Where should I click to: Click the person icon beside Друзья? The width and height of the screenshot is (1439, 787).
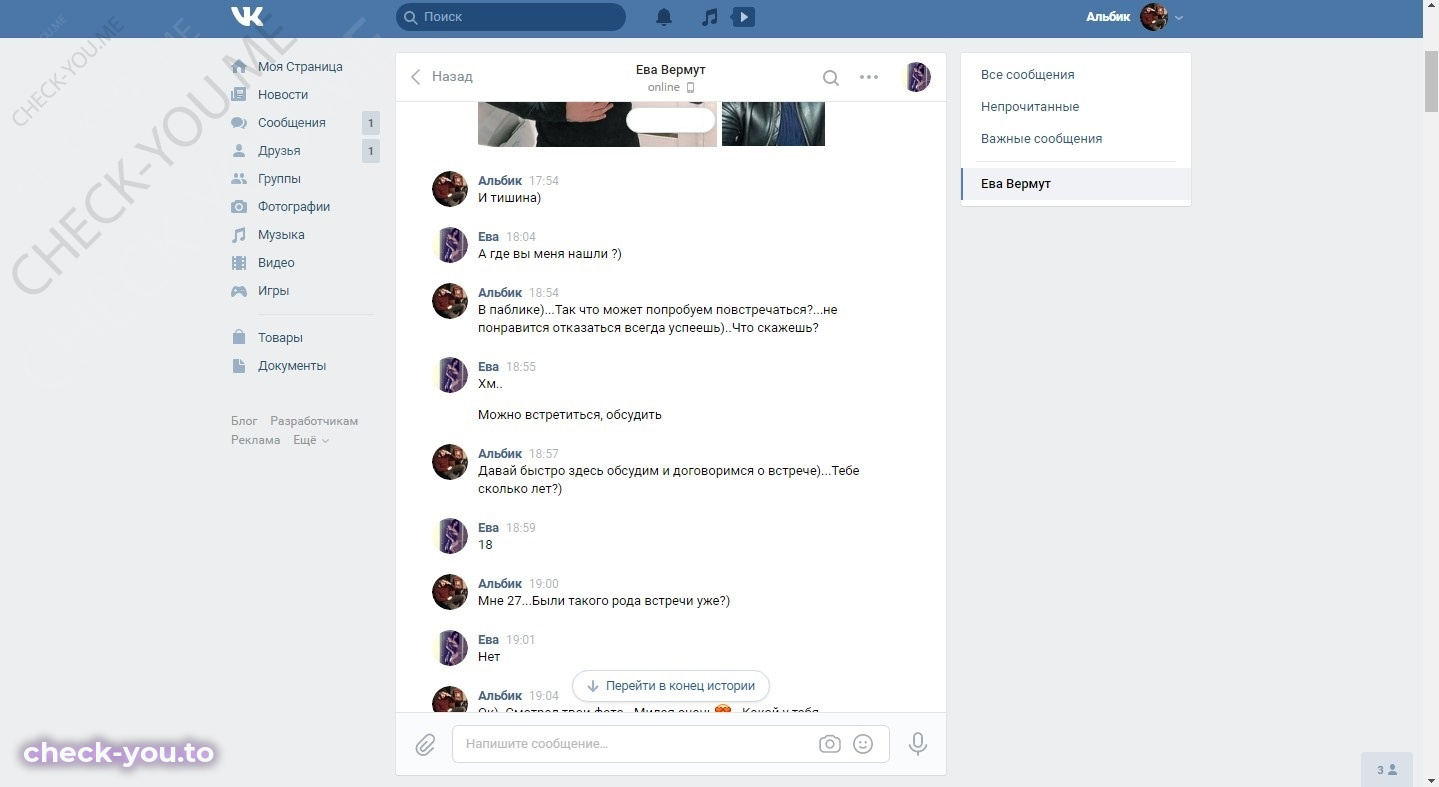[x=239, y=151]
